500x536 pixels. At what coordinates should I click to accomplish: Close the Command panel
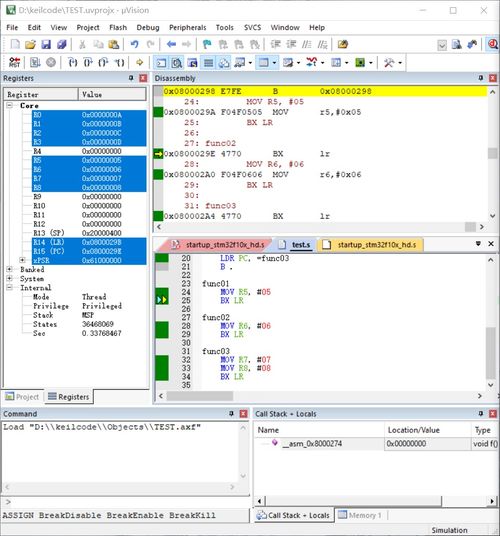click(x=244, y=414)
